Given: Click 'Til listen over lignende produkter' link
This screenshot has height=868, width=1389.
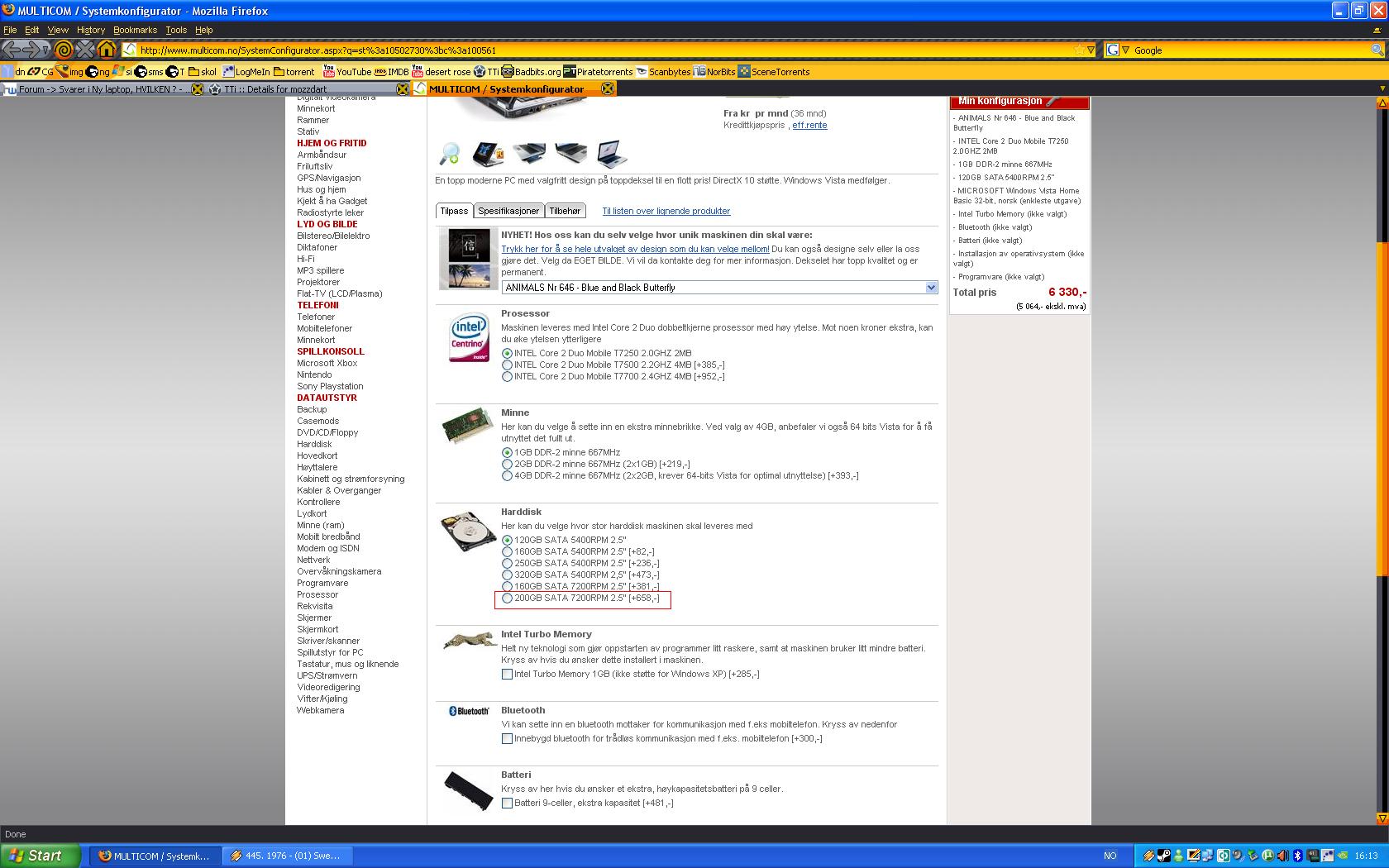Looking at the screenshot, I should point(666,211).
